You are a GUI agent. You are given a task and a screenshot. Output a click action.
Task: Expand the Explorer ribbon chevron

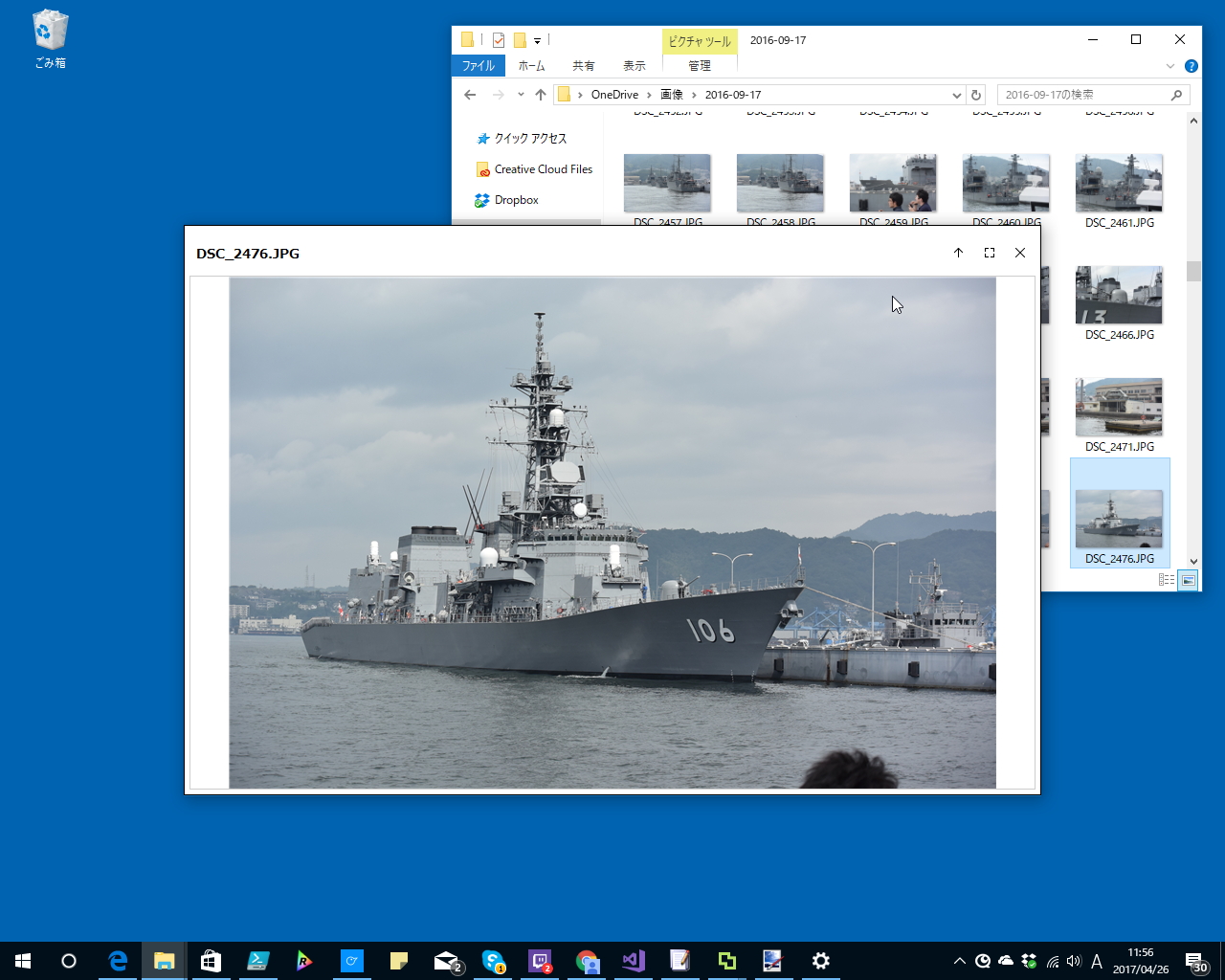click(x=1169, y=66)
